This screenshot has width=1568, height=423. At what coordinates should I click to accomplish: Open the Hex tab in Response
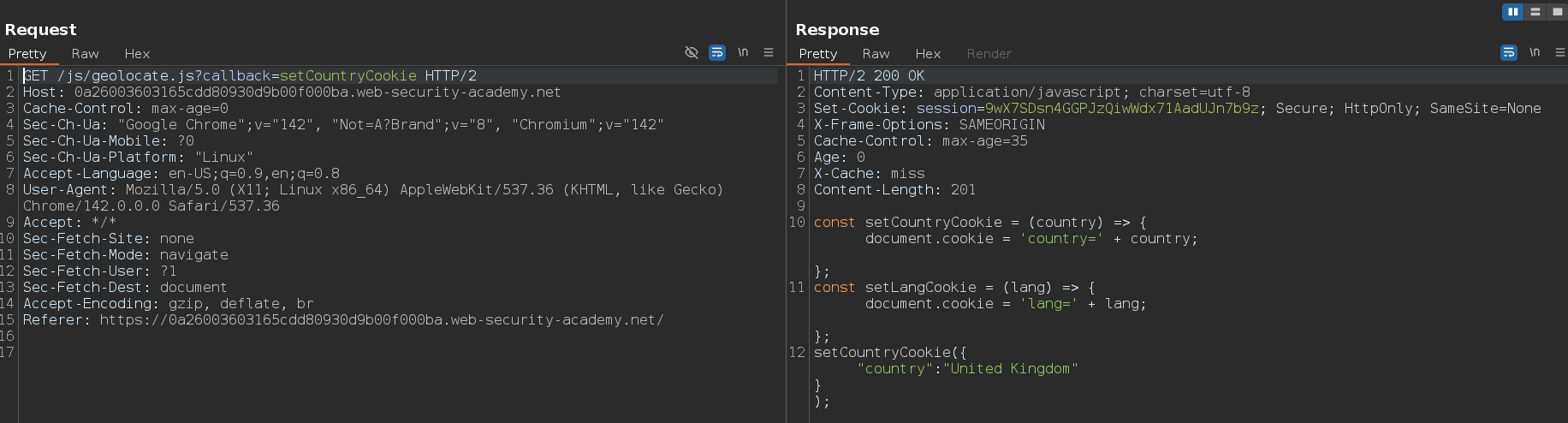[x=928, y=54]
